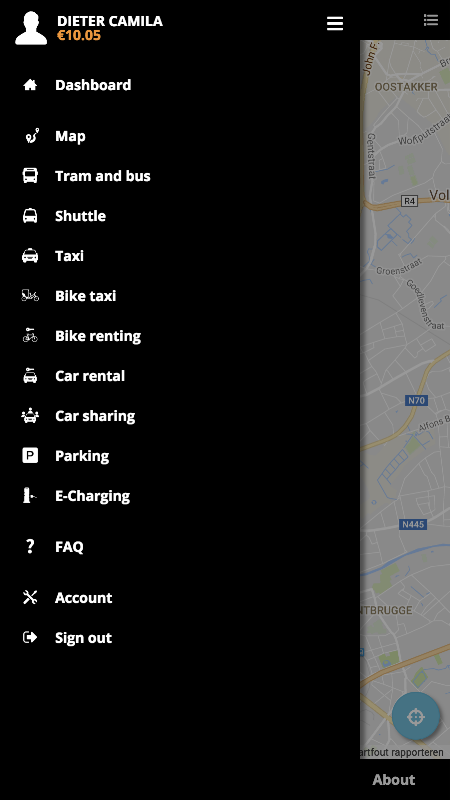Click the Shuttle vehicle icon
This screenshot has width=450, height=800.
coord(30,216)
